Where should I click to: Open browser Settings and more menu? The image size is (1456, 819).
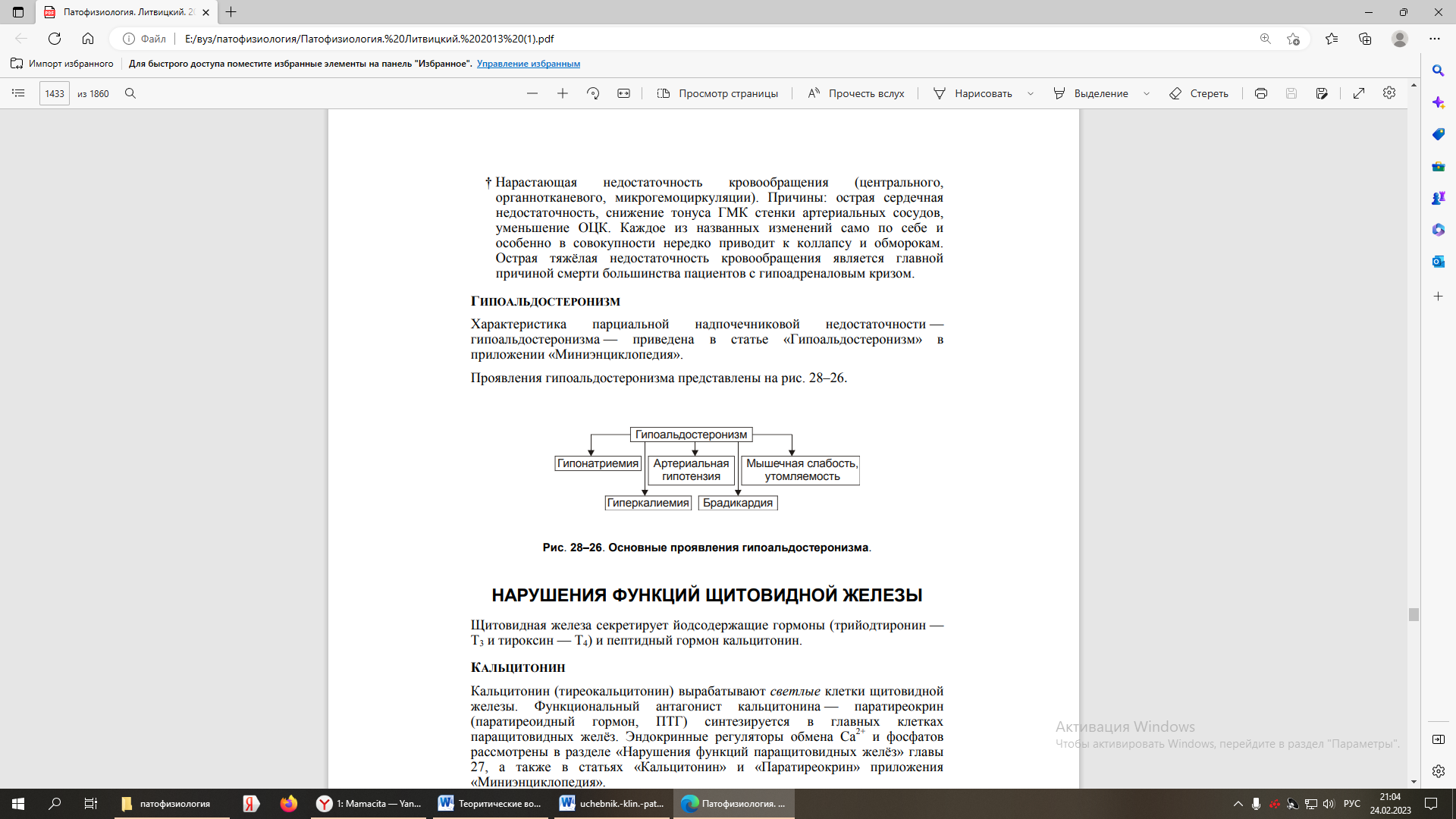[x=1435, y=39]
